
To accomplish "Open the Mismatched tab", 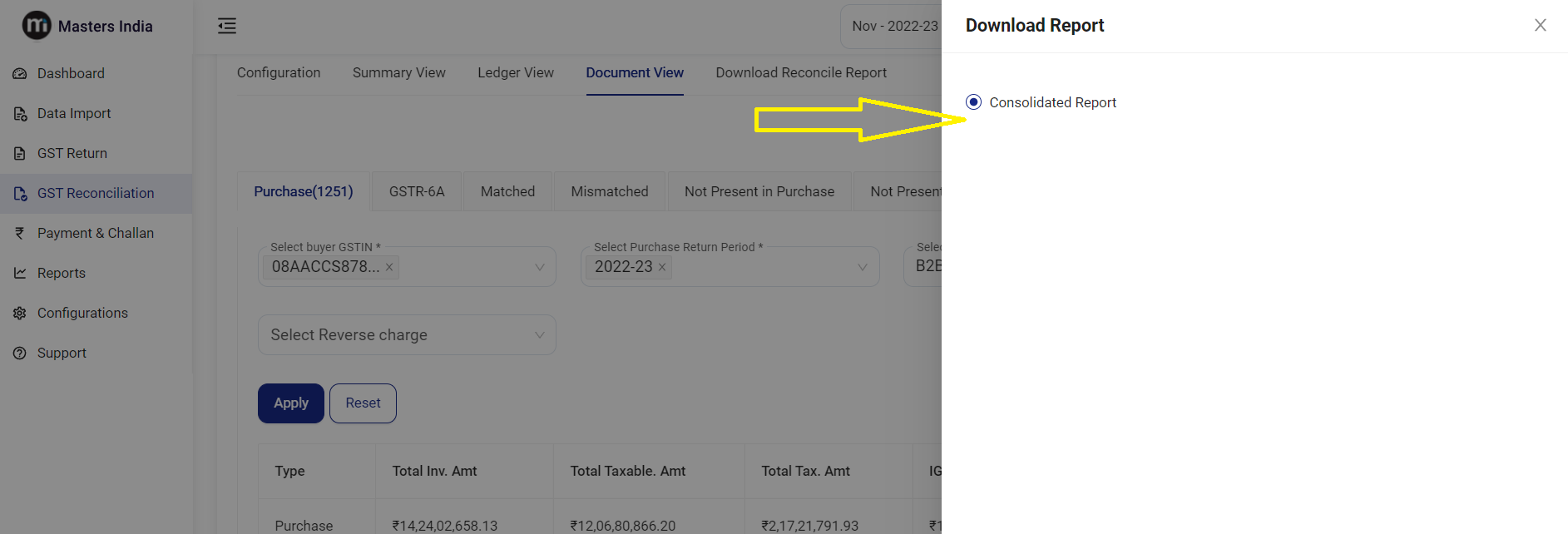I will pyautogui.click(x=609, y=192).
